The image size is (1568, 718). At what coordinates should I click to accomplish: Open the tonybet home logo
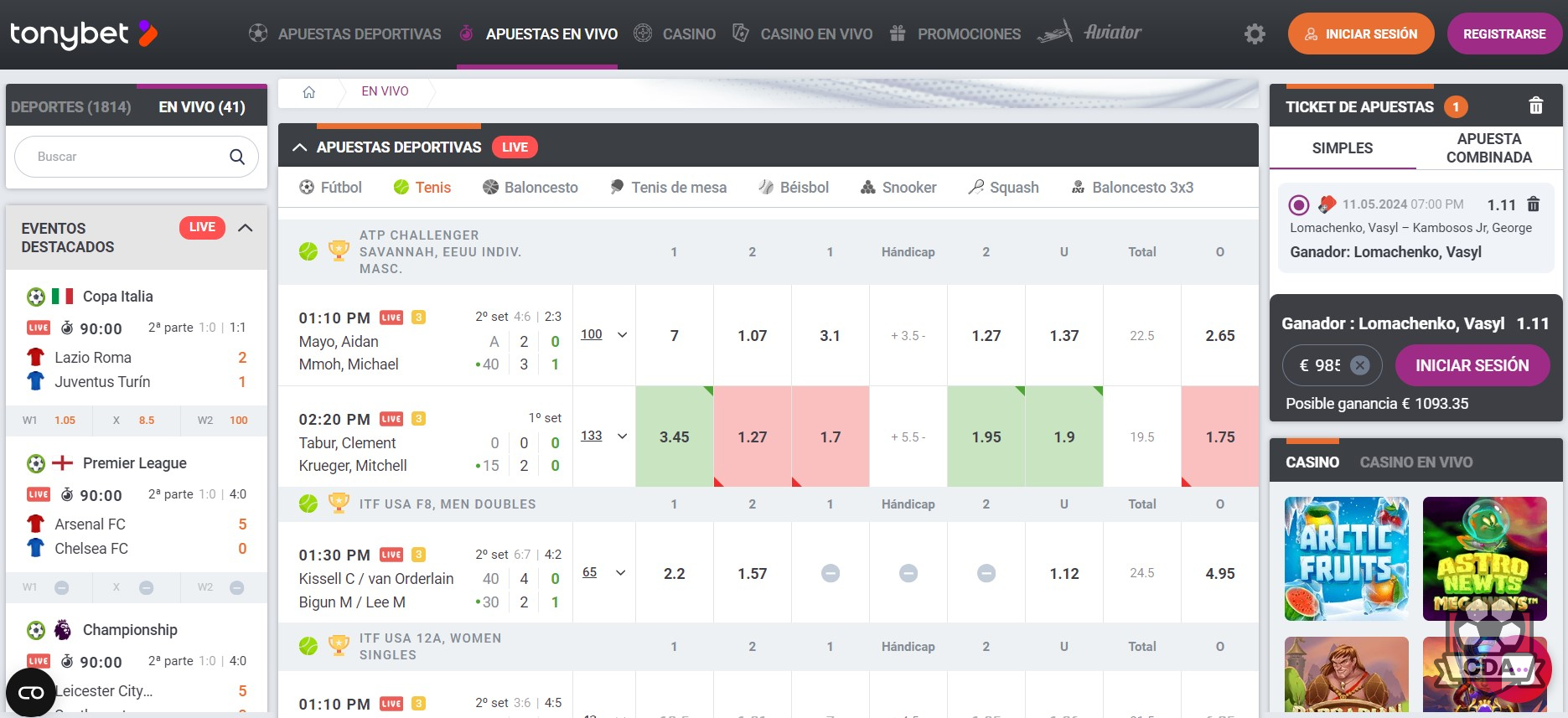click(83, 34)
